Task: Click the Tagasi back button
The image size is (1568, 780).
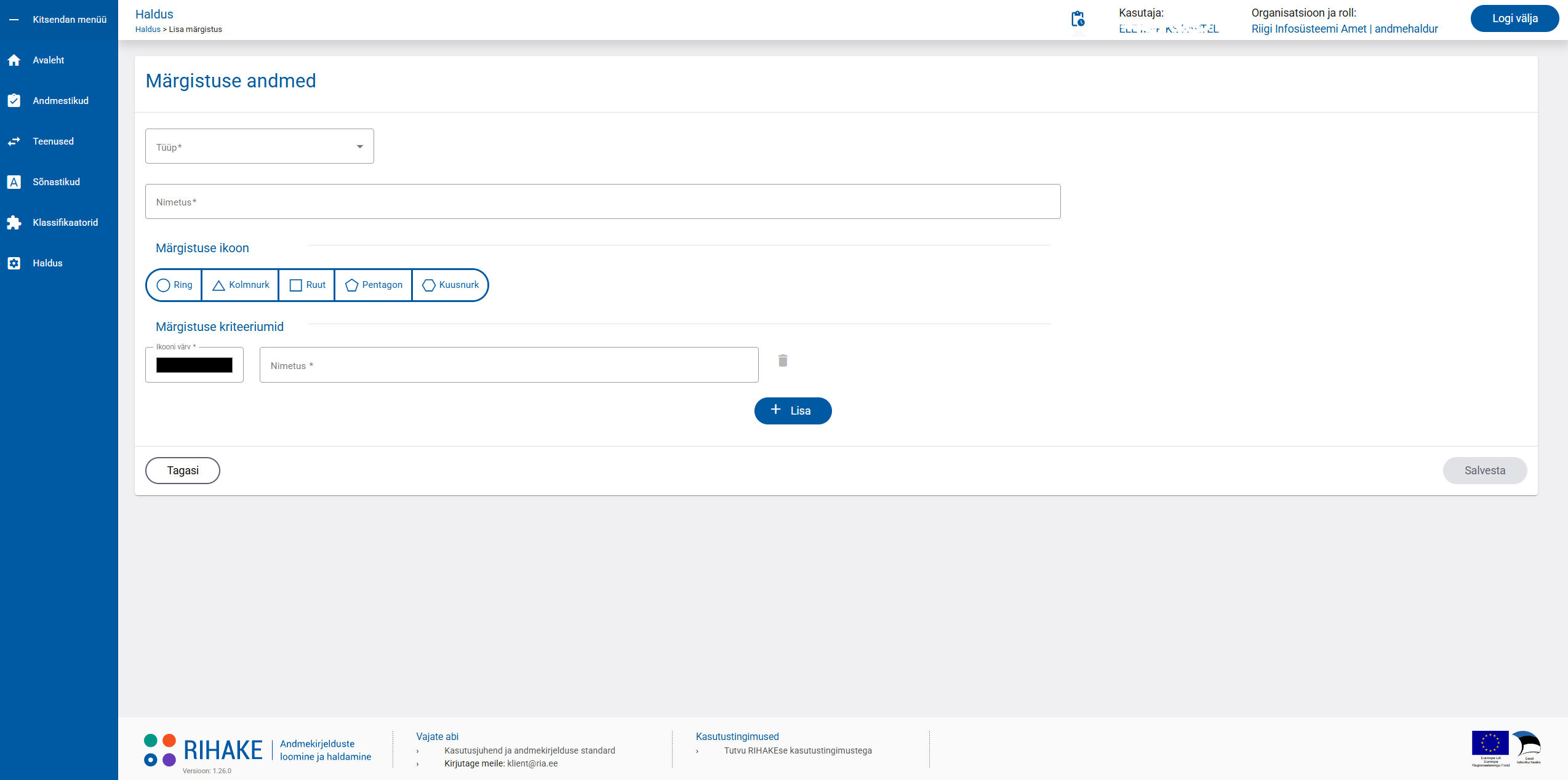Action: [182, 471]
